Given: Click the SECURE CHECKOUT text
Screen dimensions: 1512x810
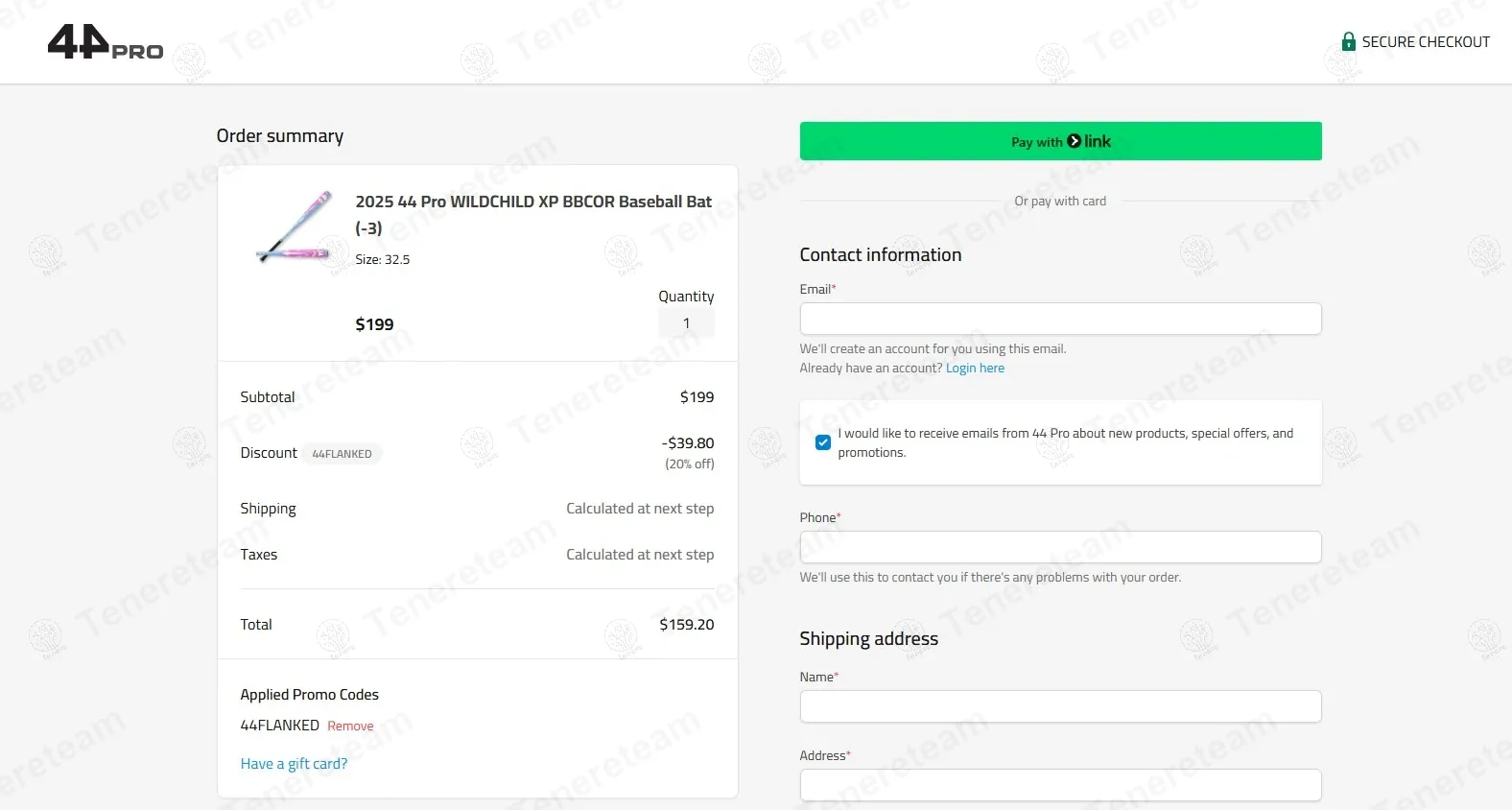Looking at the screenshot, I should [1426, 42].
